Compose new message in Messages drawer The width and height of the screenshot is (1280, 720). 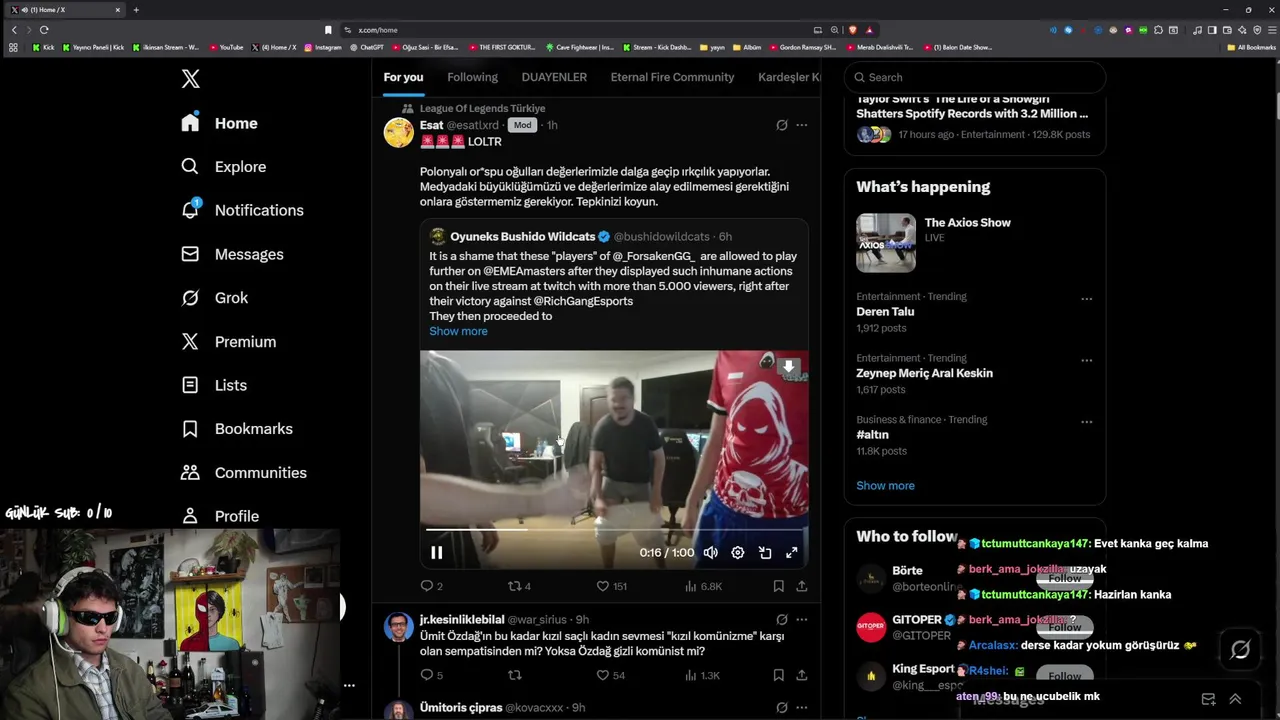(1208, 699)
